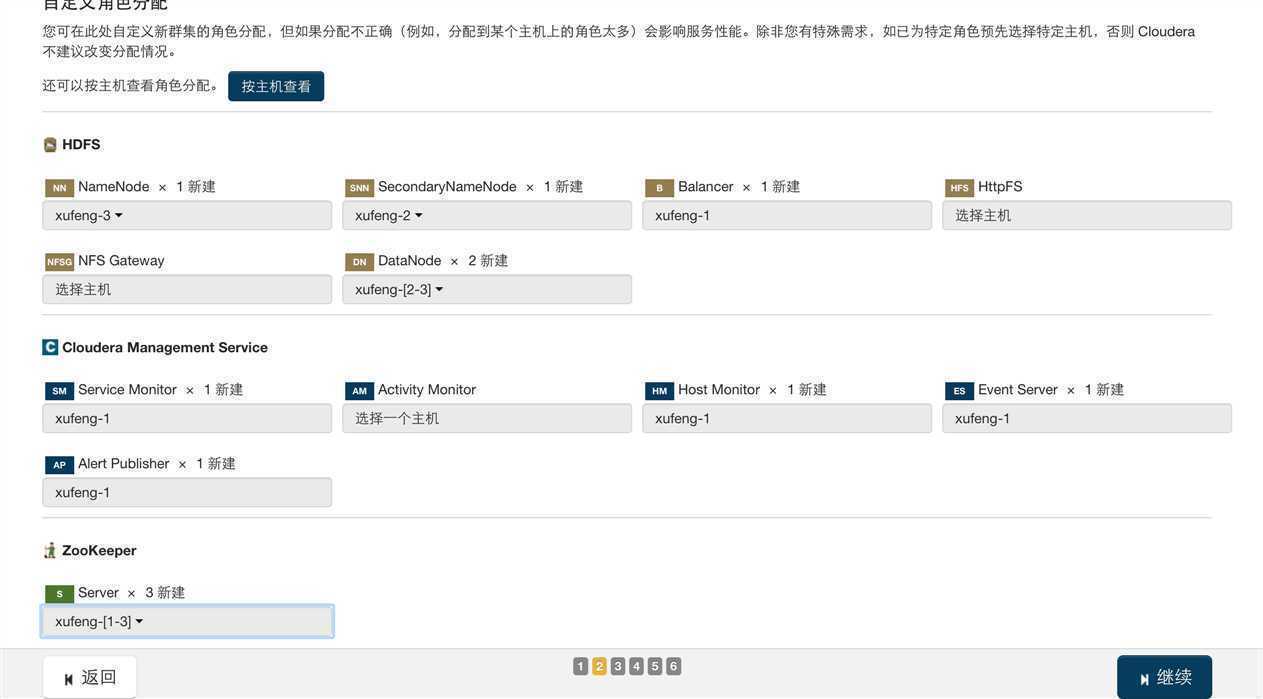Screen dimensions: 1263x699
Task: Go to wizard step 4
Action: click(636, 666)
